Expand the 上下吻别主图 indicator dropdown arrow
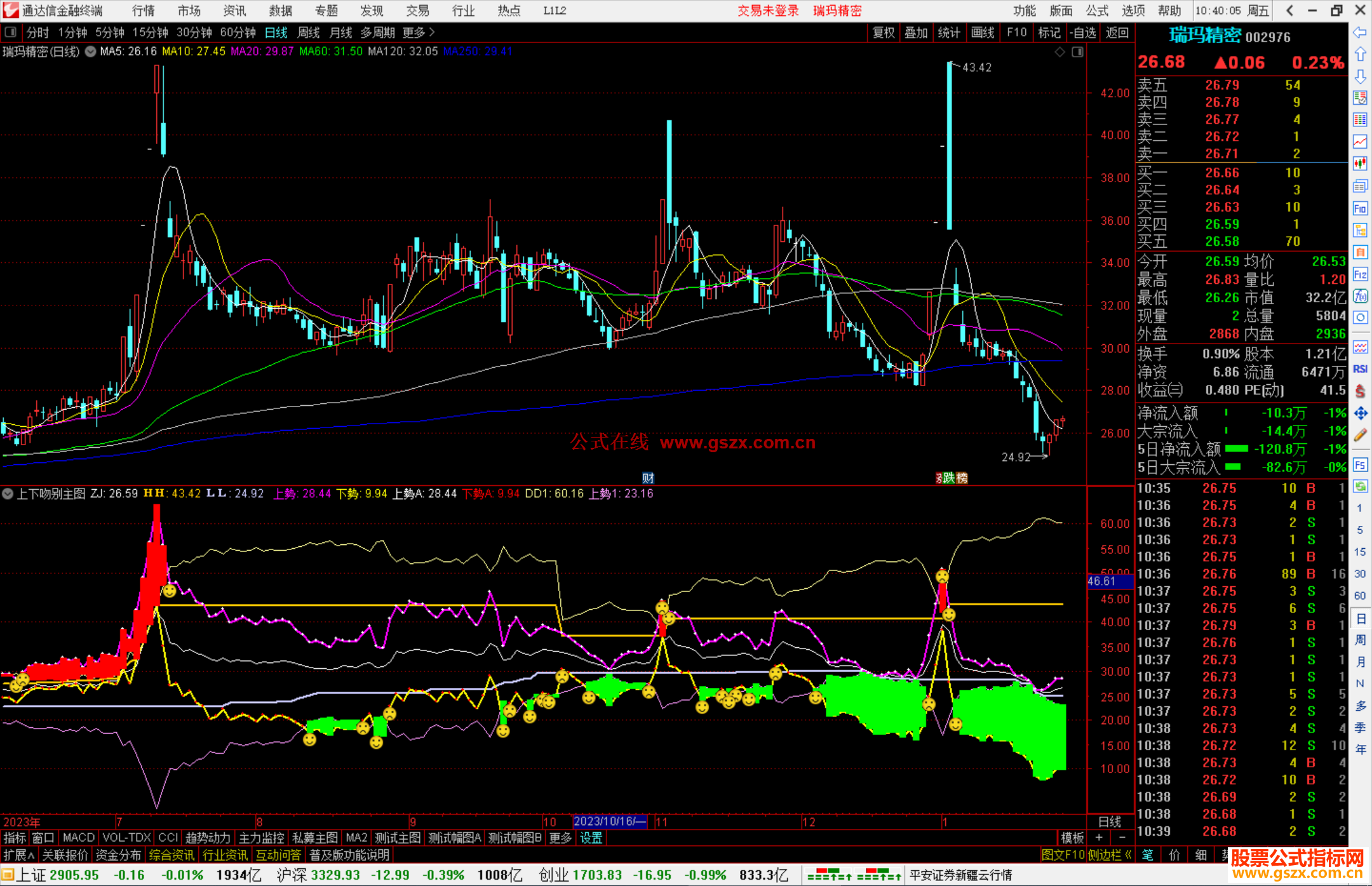1372x886 pixels. pyautogui.click(x=8, y=493)
